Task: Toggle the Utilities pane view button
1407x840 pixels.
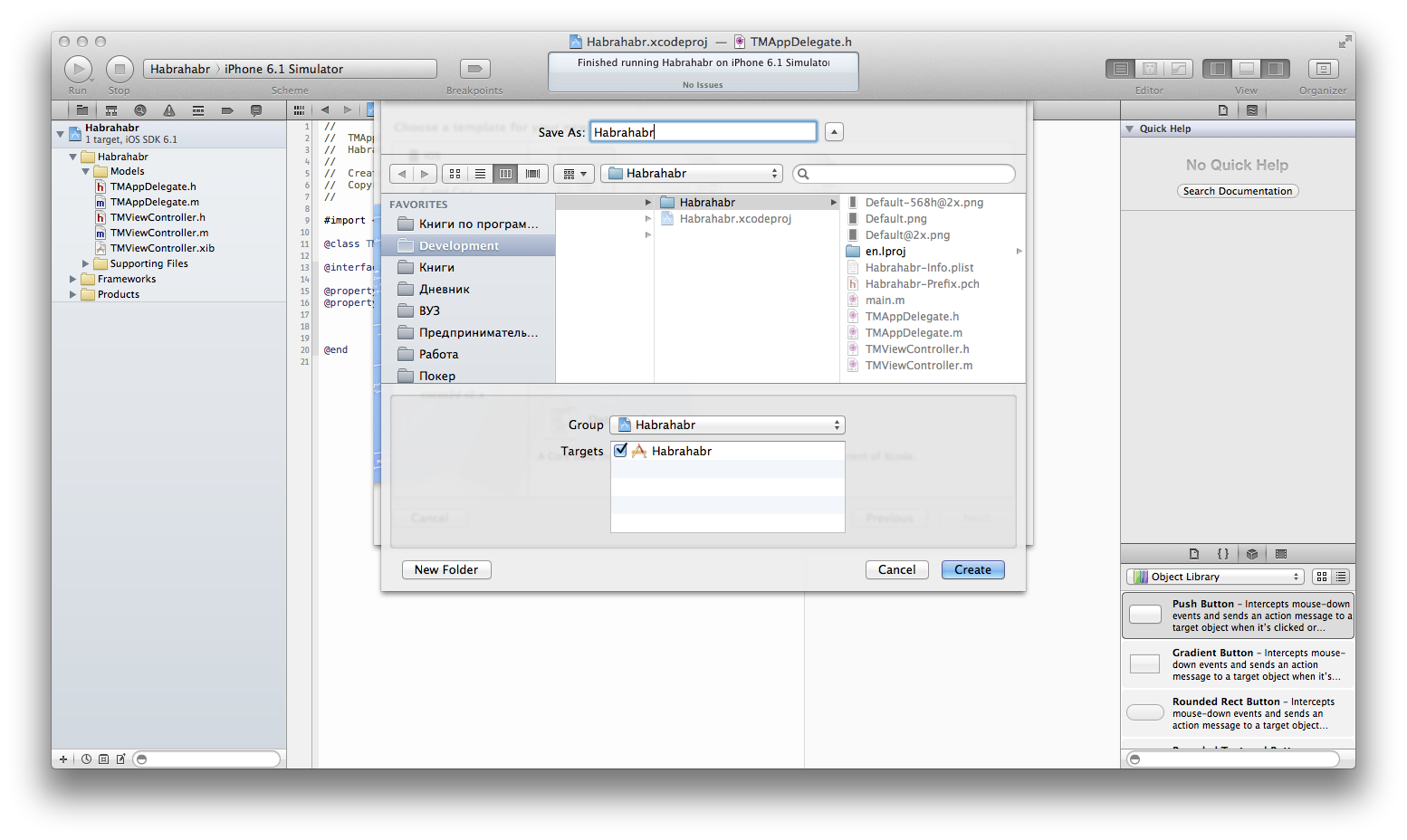Action: [x=1276, y=69]
